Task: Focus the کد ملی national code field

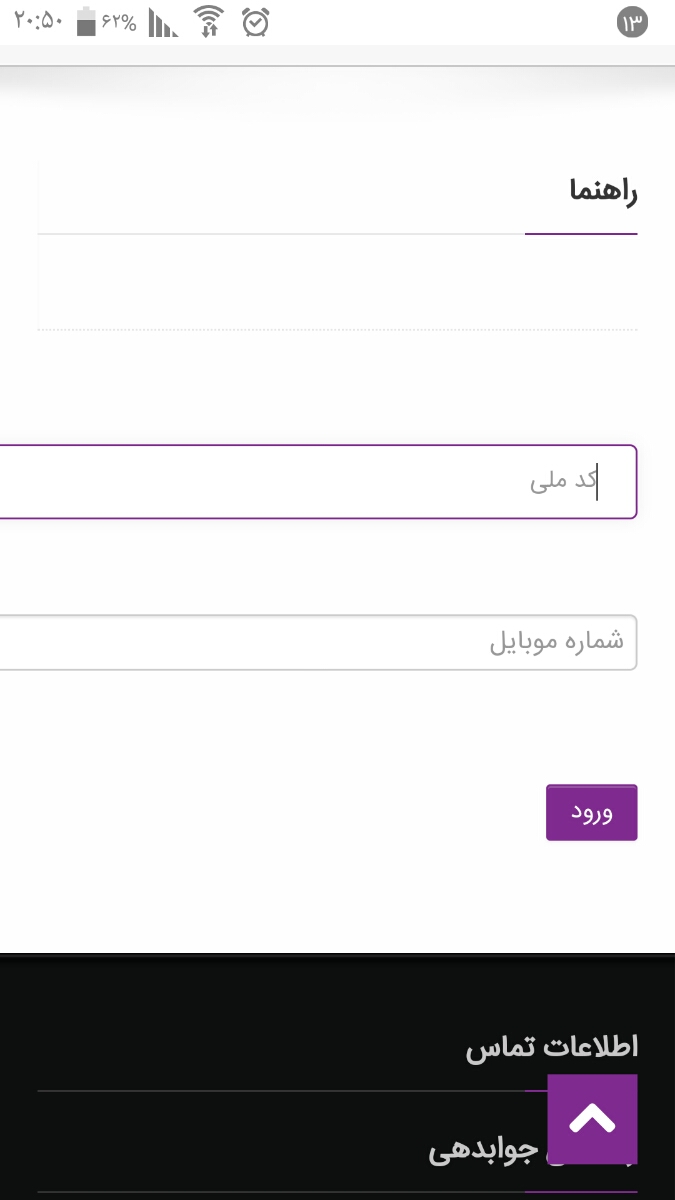Action: [x=400, y=481]
